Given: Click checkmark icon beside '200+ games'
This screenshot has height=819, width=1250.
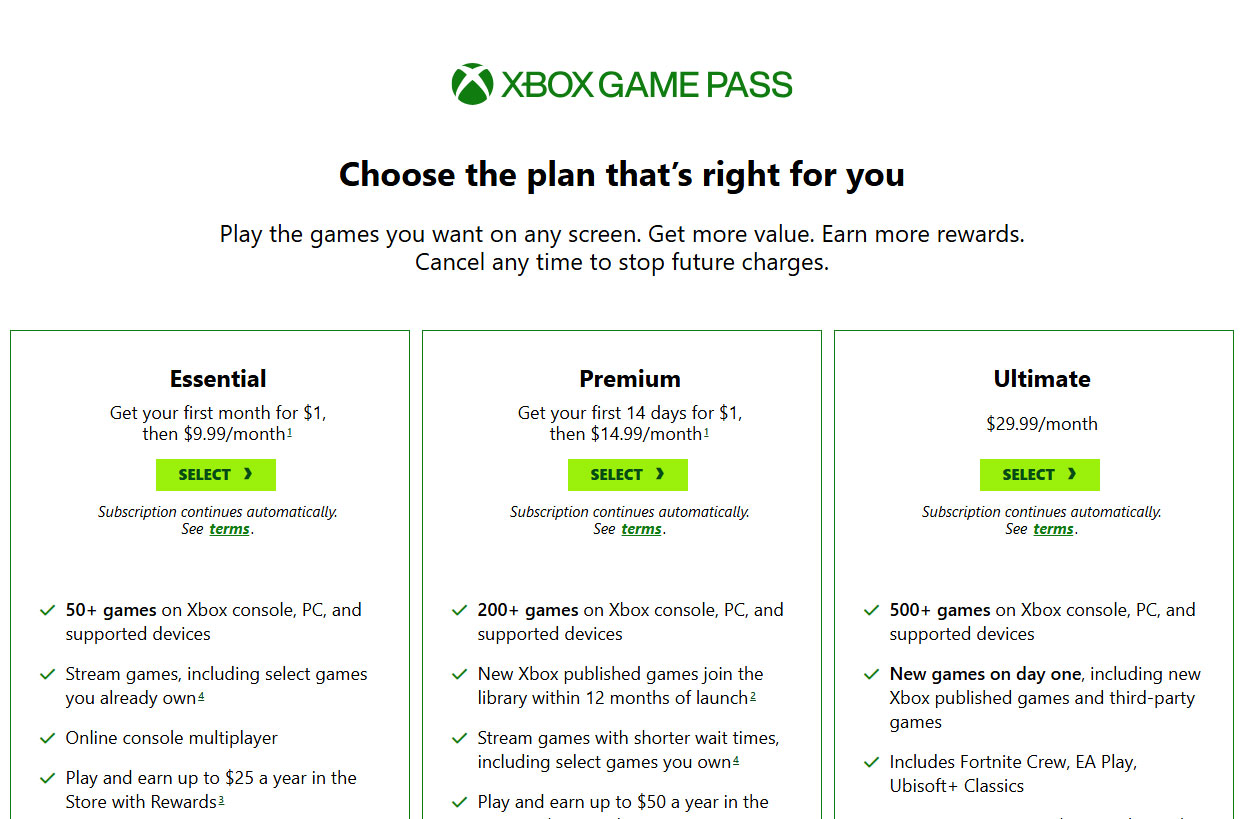Looking at the screenshot, I should click(459, 610).
